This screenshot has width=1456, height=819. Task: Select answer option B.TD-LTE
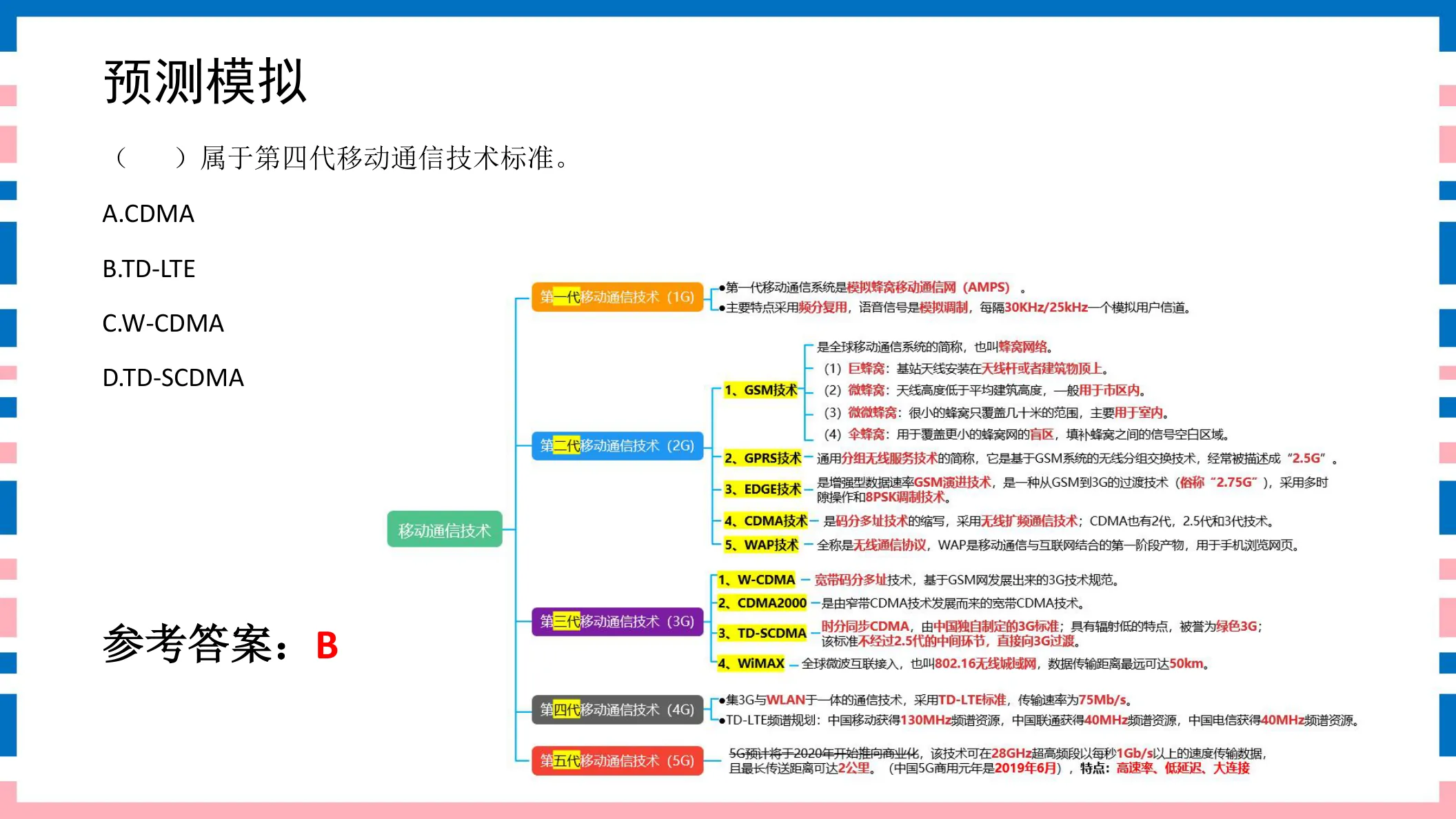pos(149,268)
